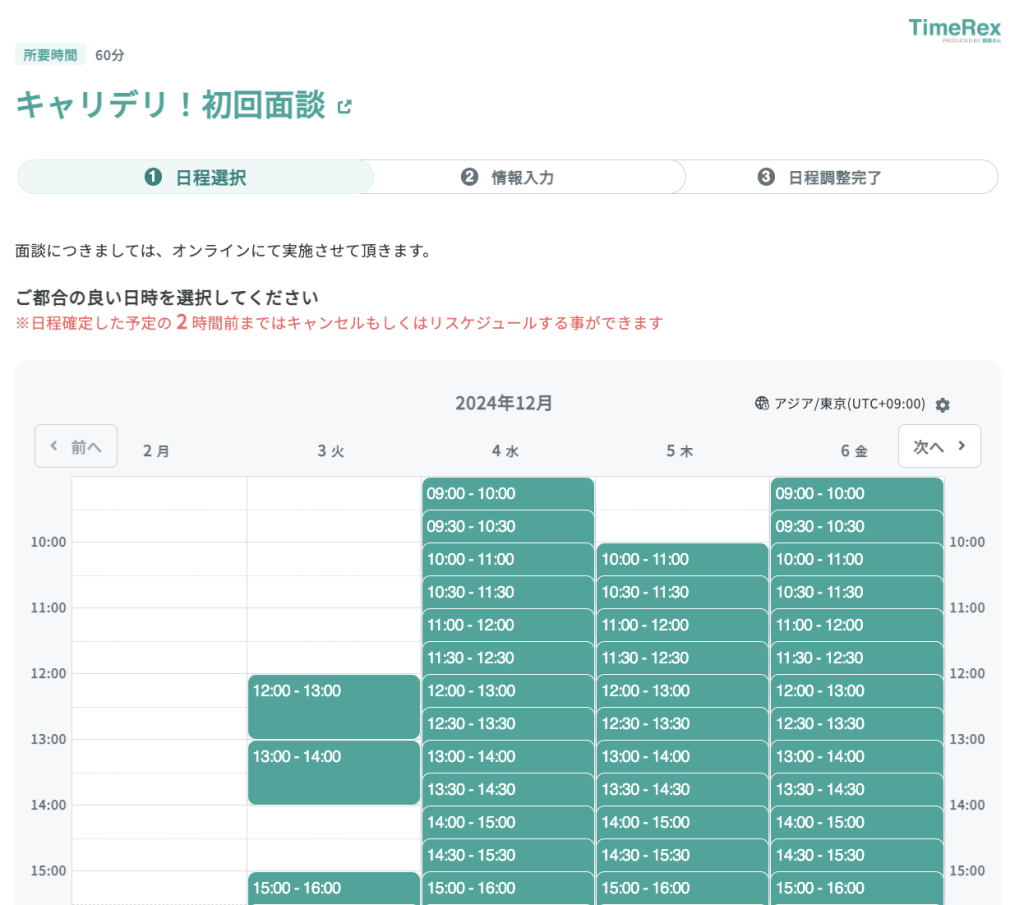This screenshot has width=1024, height=905.
Task: Click the 4 水 Wednesday column header
Action: pyautogui.click(x=505, y=451)
